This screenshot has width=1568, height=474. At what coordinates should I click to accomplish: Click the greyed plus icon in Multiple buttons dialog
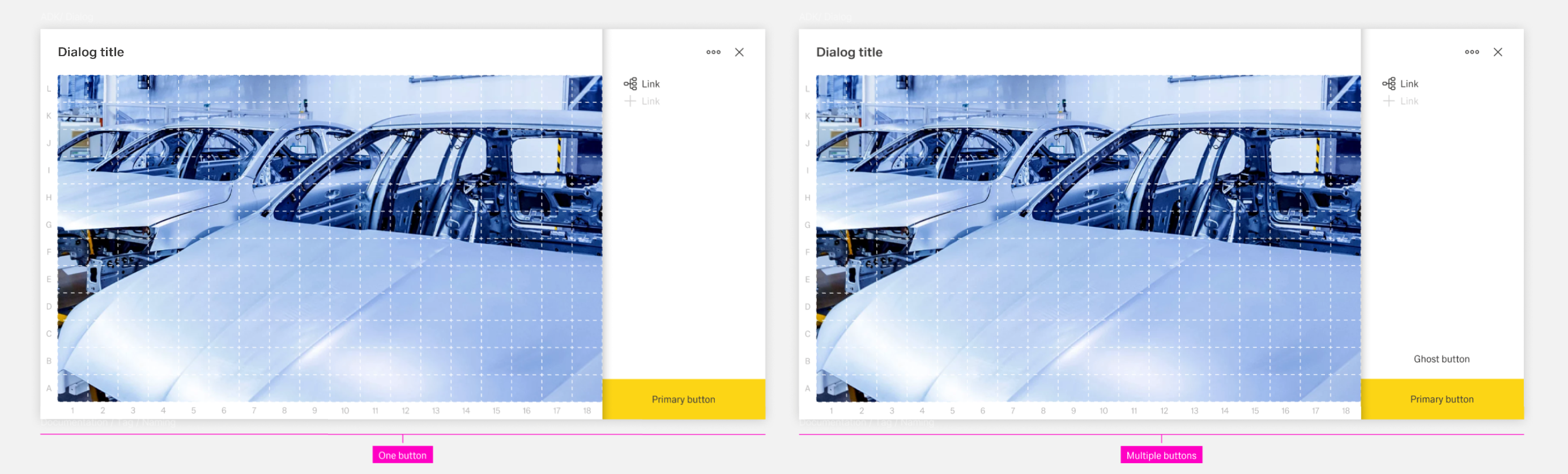tap(1388, 101)
